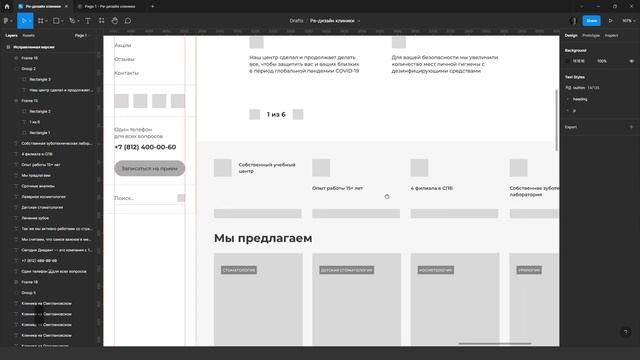This screenshot has height=360, width=640.
Task: Open the Inspect tab
Action: pos(611,36)
